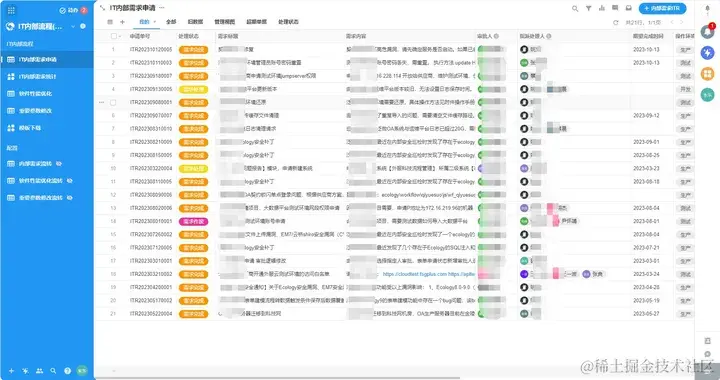Switch to the 管理视图 tab
The image size is (720, 380).
click(225, 22)
